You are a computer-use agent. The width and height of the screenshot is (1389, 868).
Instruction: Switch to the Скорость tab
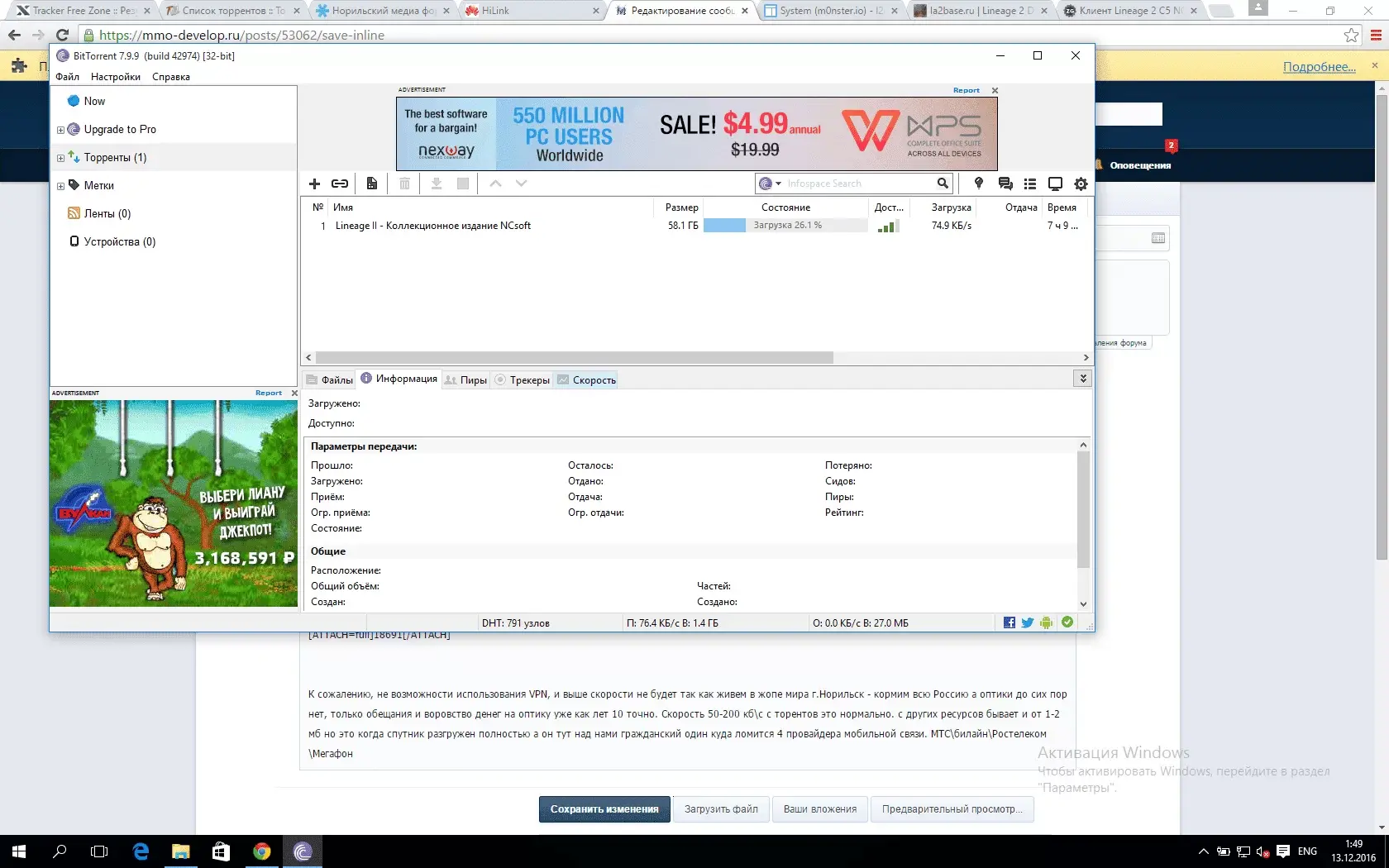pos(586,379)
